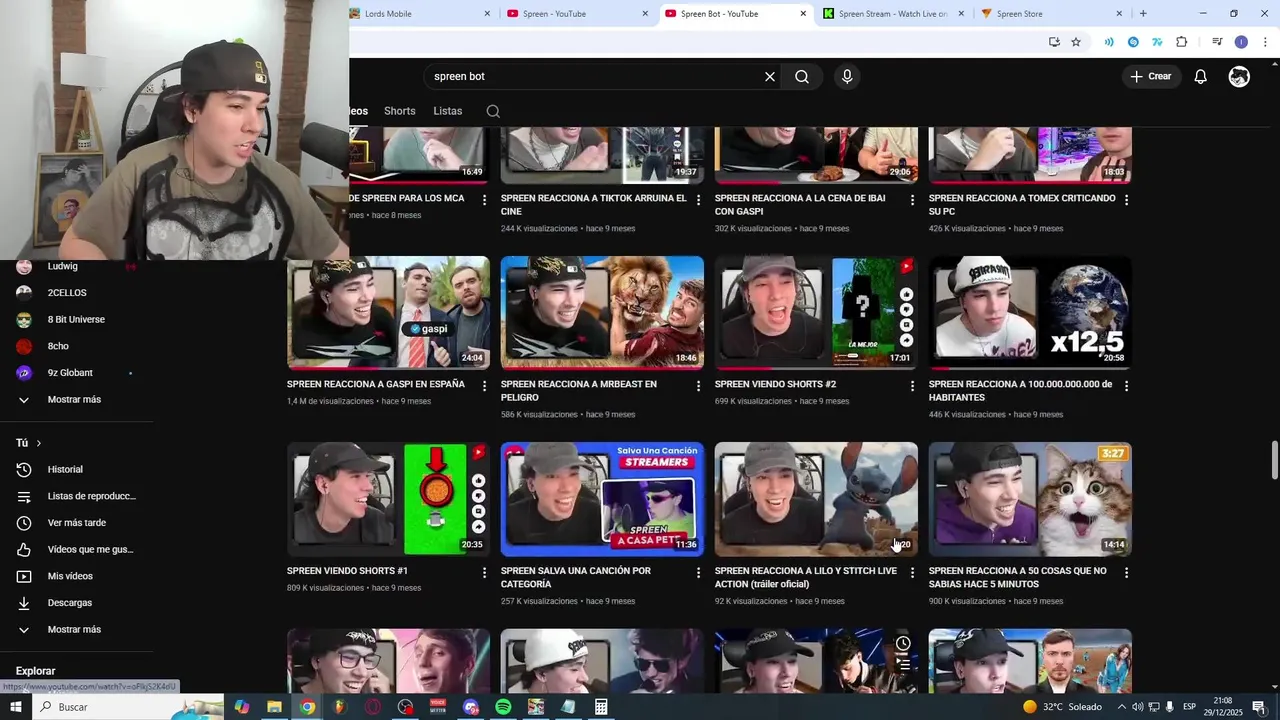Open Chrome profile avatar in toolbar
1280x720 pixels.
[x=1241, y=42]
